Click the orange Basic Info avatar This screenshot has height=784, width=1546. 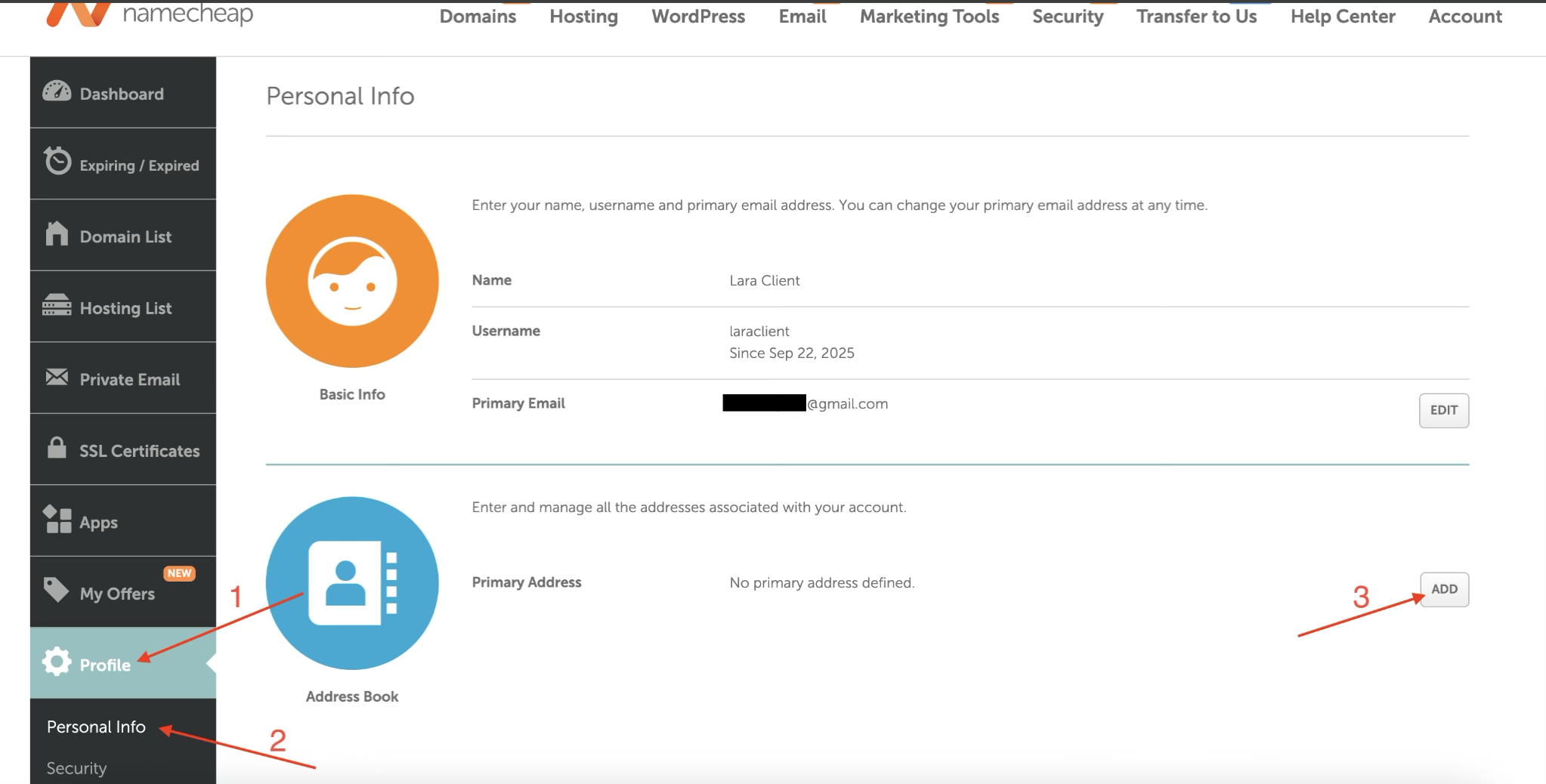[352, 281]
